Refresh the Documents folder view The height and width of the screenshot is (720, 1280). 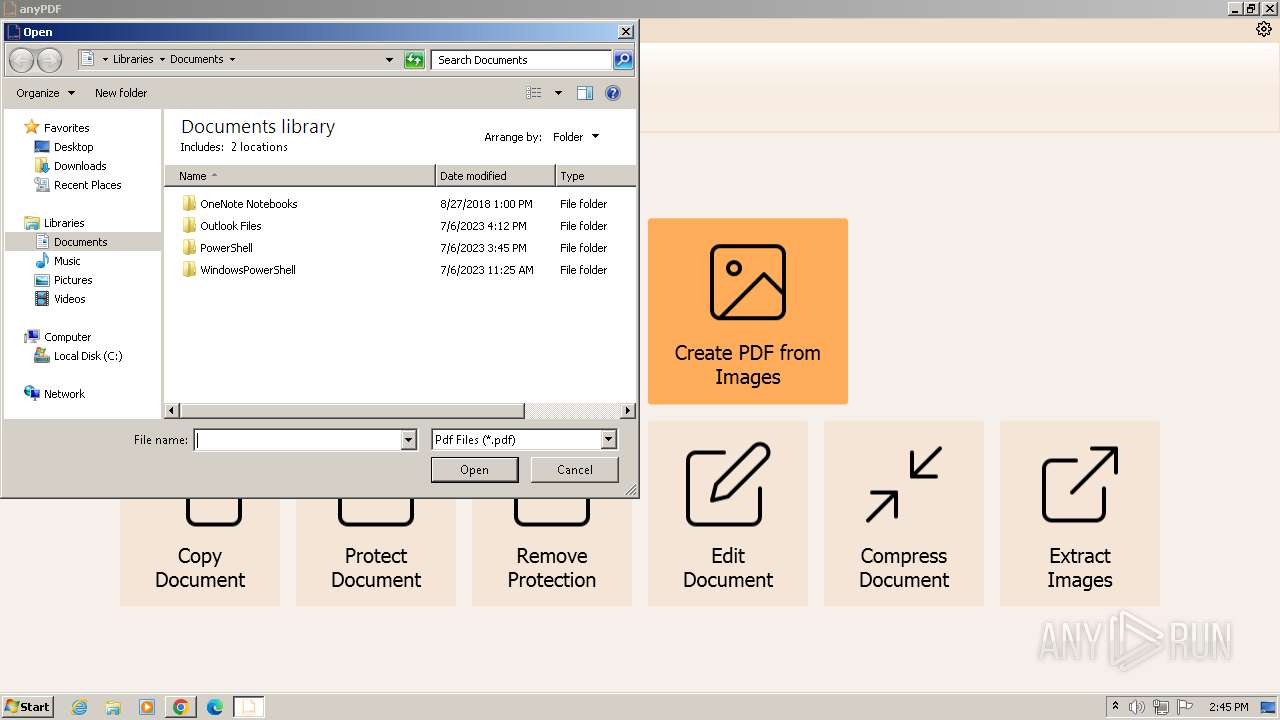414,60
